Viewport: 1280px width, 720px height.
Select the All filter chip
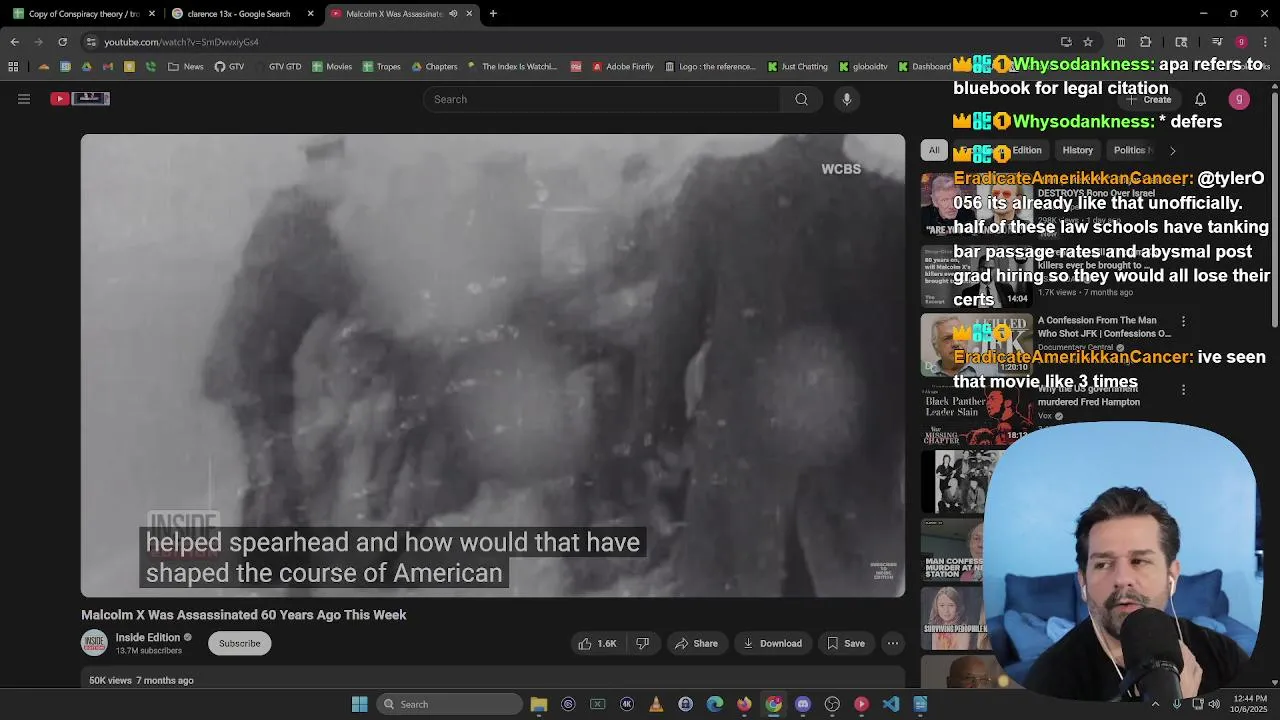(x=934, y=150)
